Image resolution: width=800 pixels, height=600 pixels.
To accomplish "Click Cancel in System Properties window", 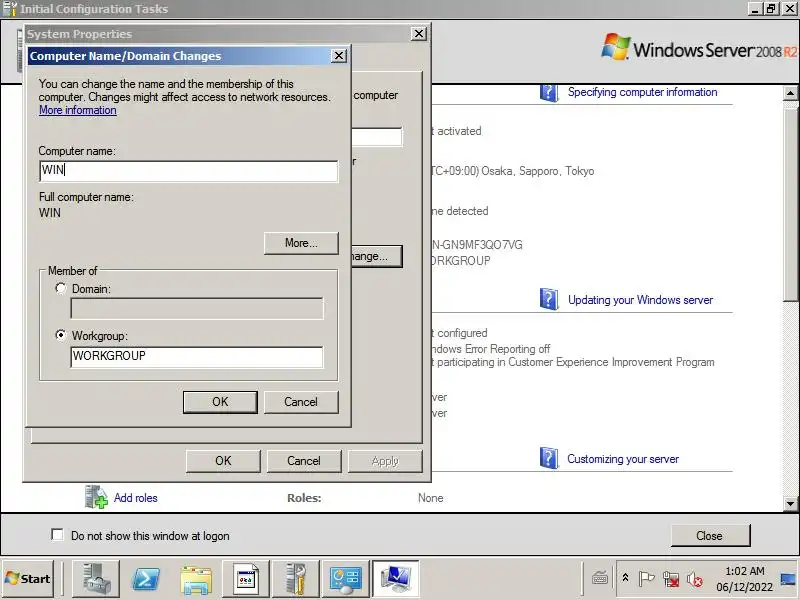I will click(304, 461).
